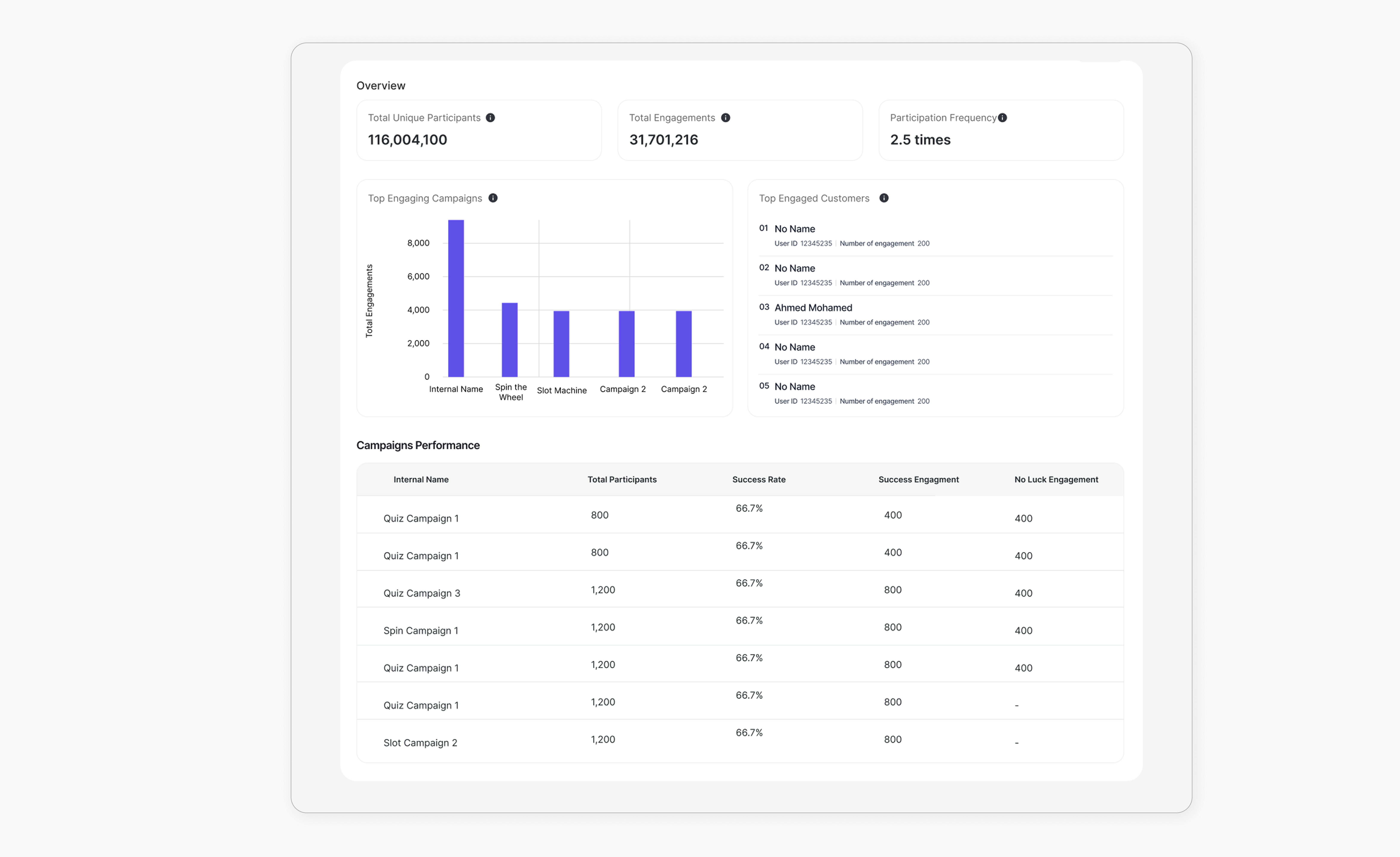Click info icon next to Total Engagements

coord(726,117)
